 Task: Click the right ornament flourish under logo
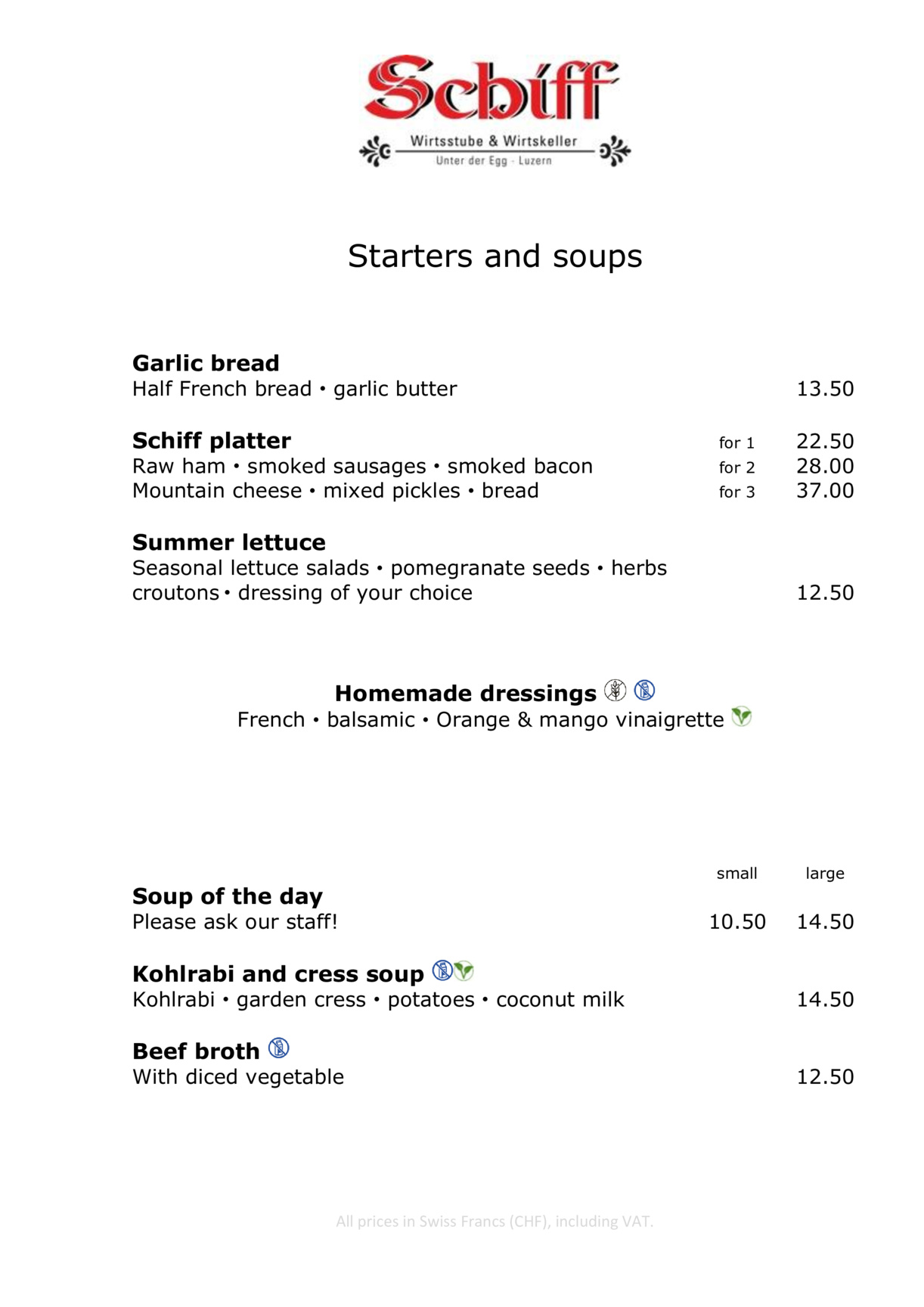614,151
